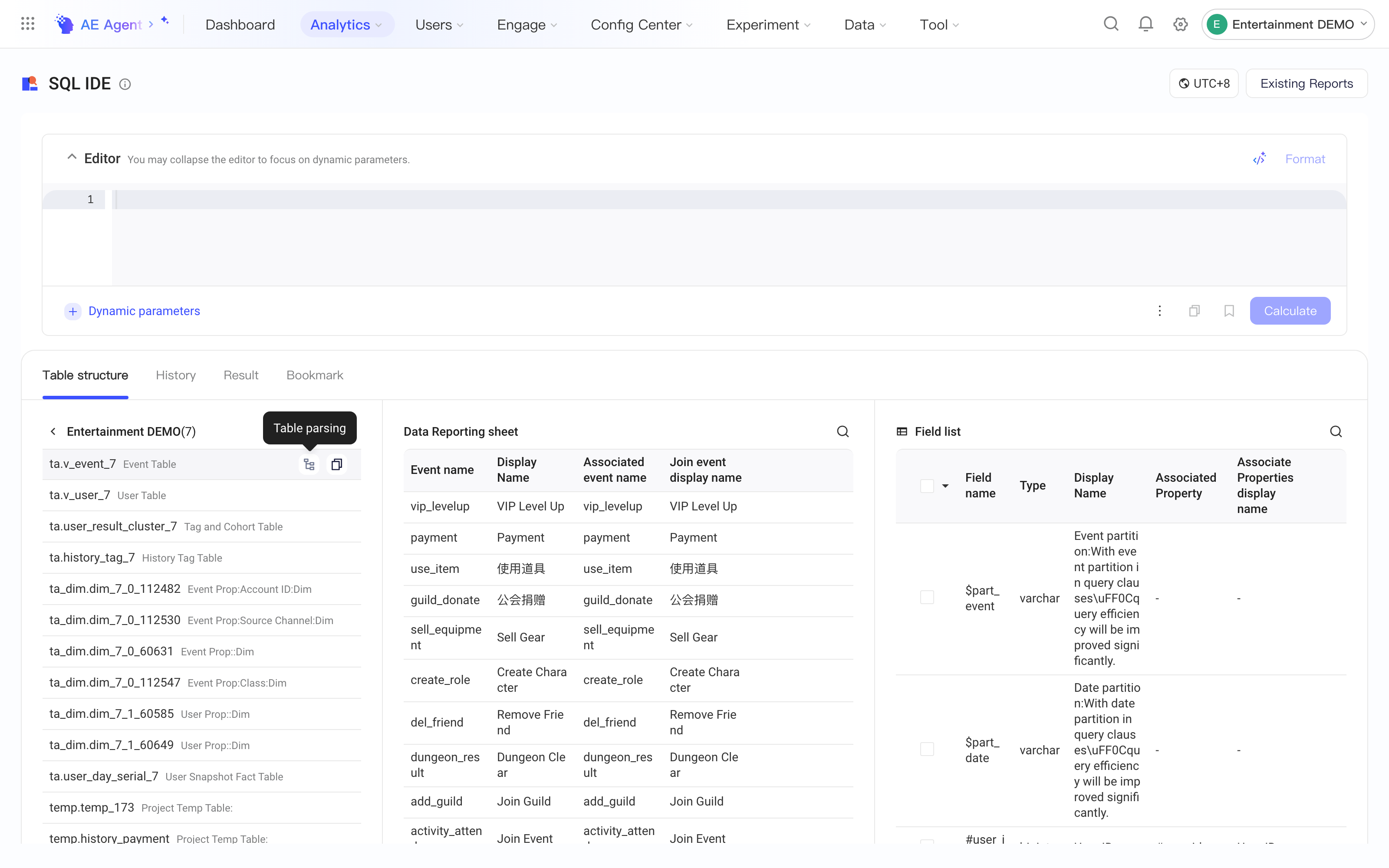The image size is (1389, 868).
Task: Select ta.user_result_cluster_7 table row
Action: (x=201, y=526)
